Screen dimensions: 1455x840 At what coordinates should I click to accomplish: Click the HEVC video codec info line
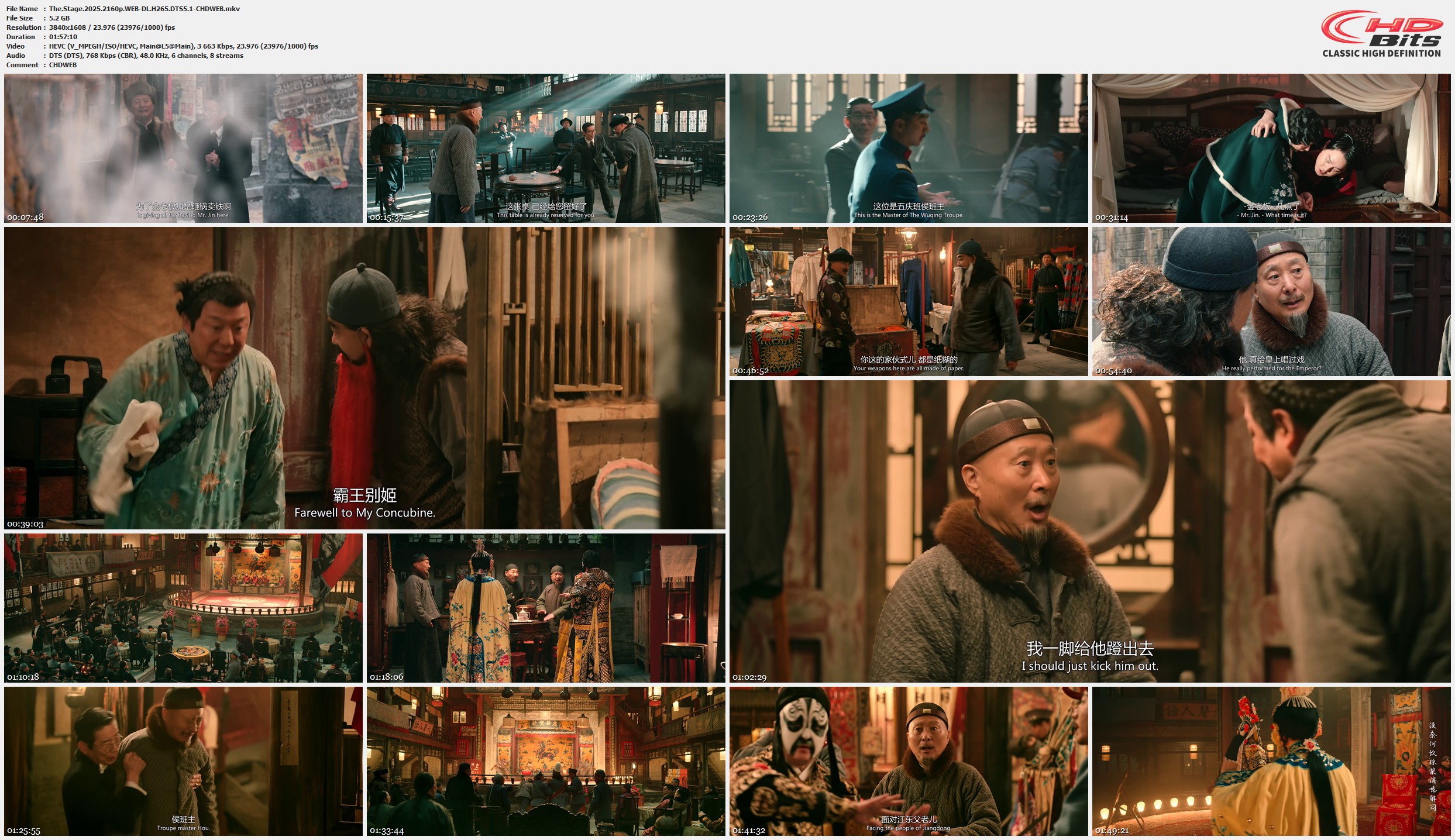(184, 46)
